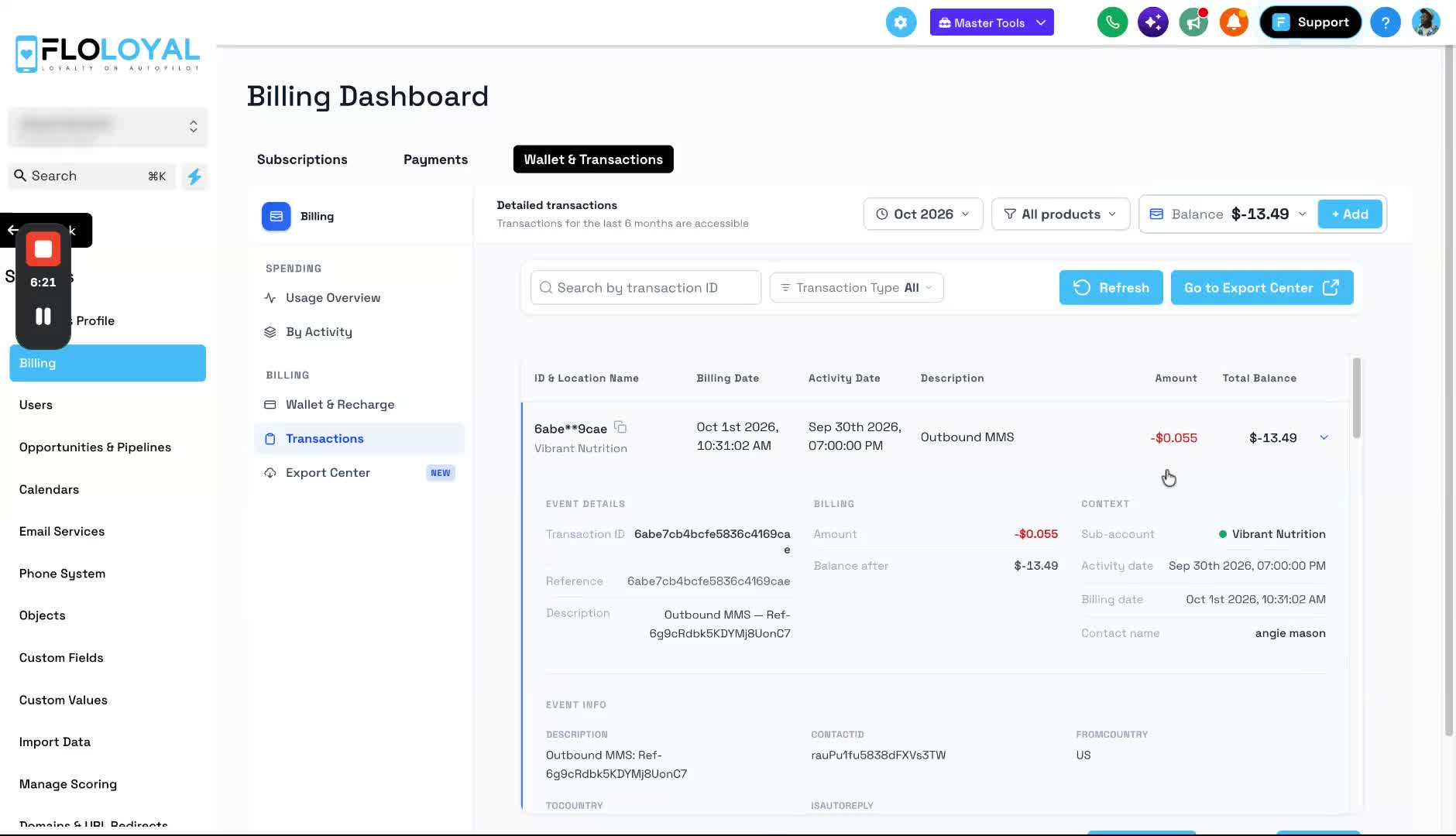Click the Search by transaction ID field
This screenshot has width=1456, height=836.
[646, 288]
